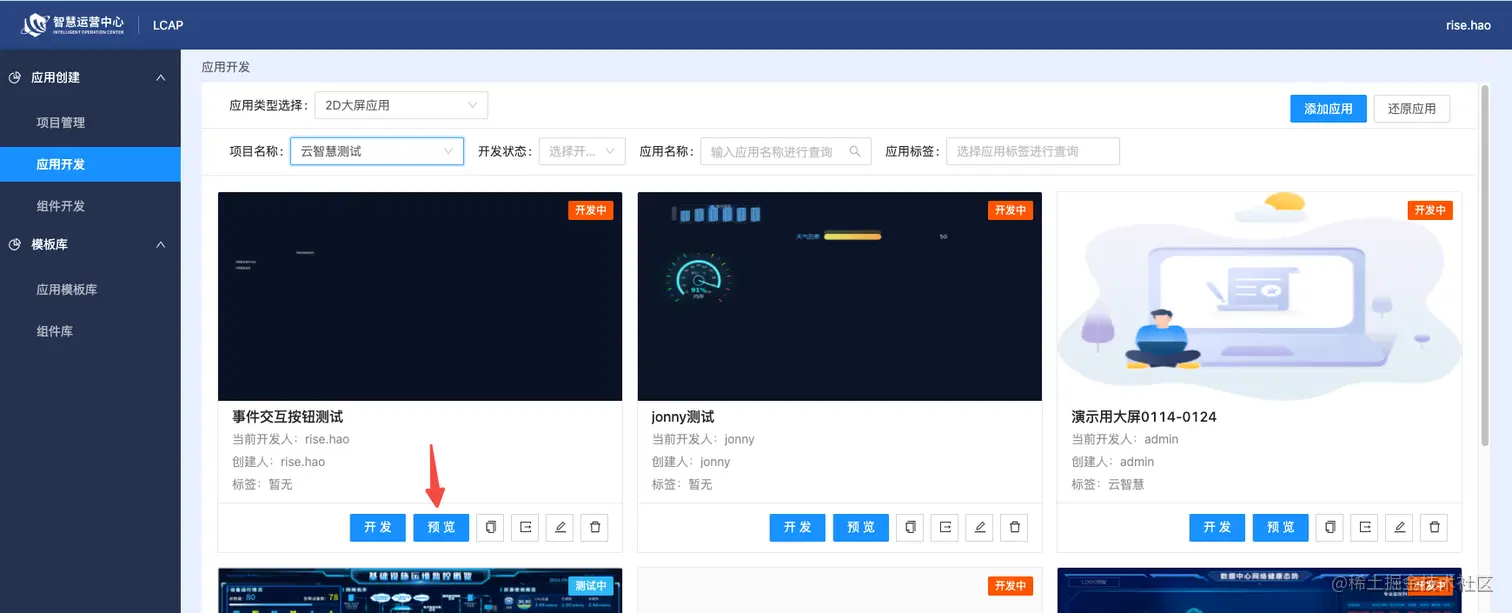The height and width of the screenshot is (613, 1512).
Task: Click the 应用创建 pie icon in sidebar
Action: 15,77
